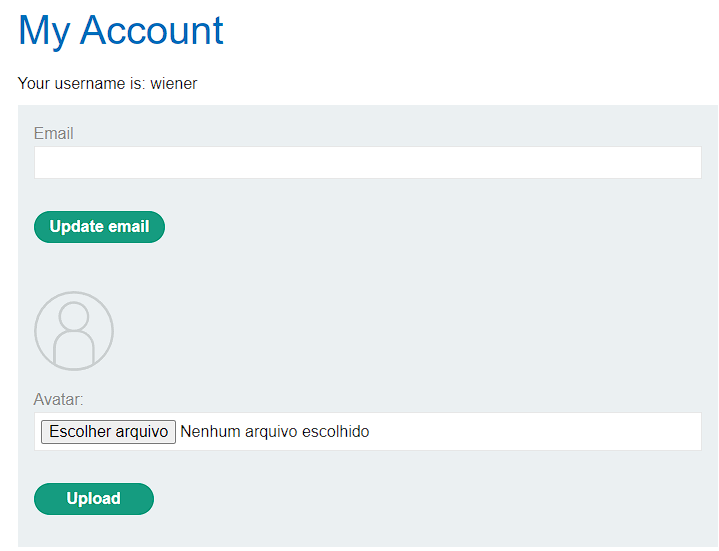The width and height of the screenshot is (719, 551).
Task: Click the default avatar placeholder icon
Action: [74, 331]
